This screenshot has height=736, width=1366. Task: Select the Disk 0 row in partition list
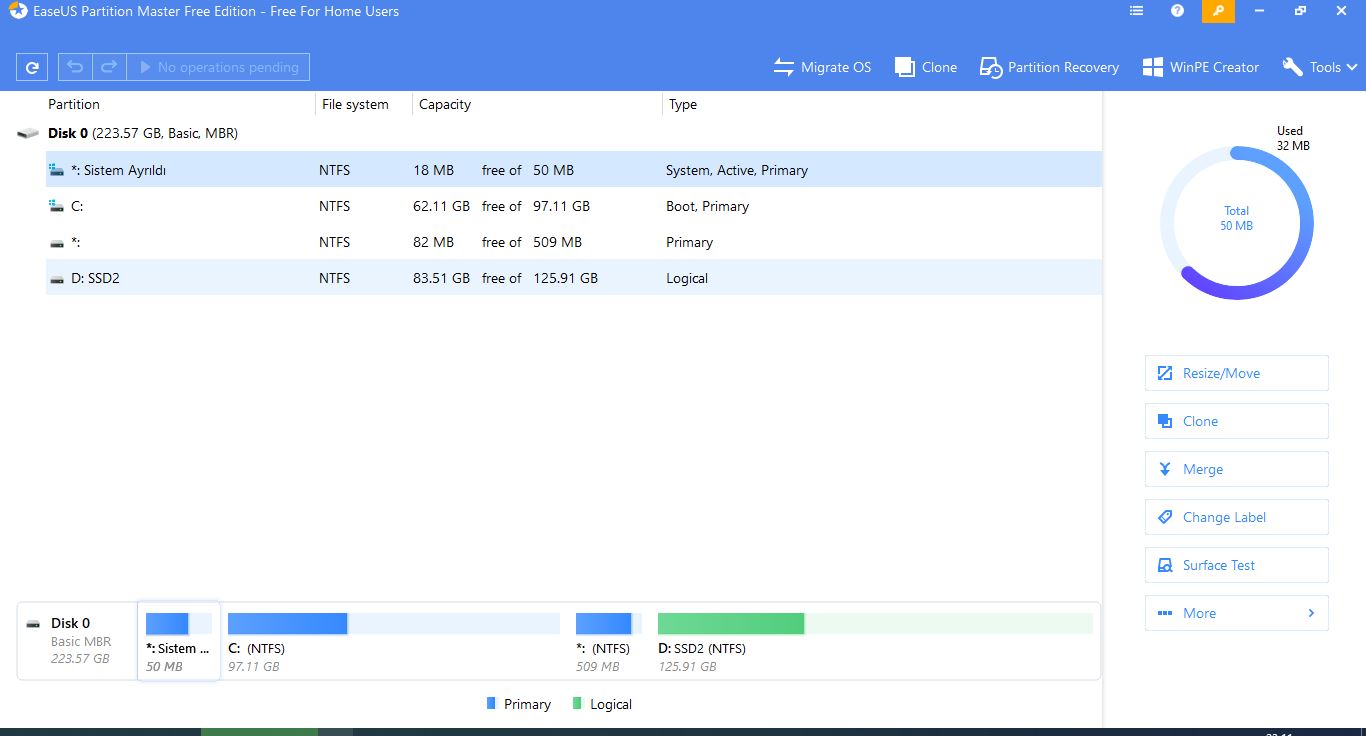[558, 133]
